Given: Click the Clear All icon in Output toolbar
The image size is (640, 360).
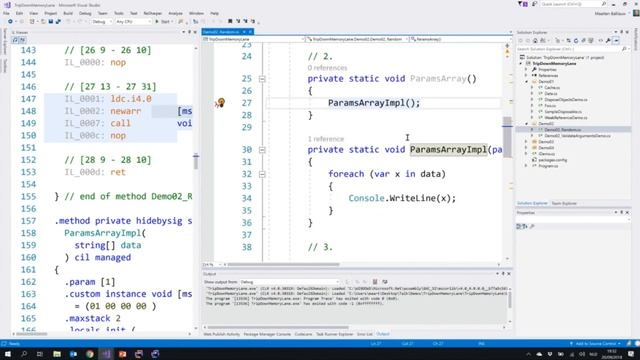Looking at the screenshot, I should (x=375, y=282).
